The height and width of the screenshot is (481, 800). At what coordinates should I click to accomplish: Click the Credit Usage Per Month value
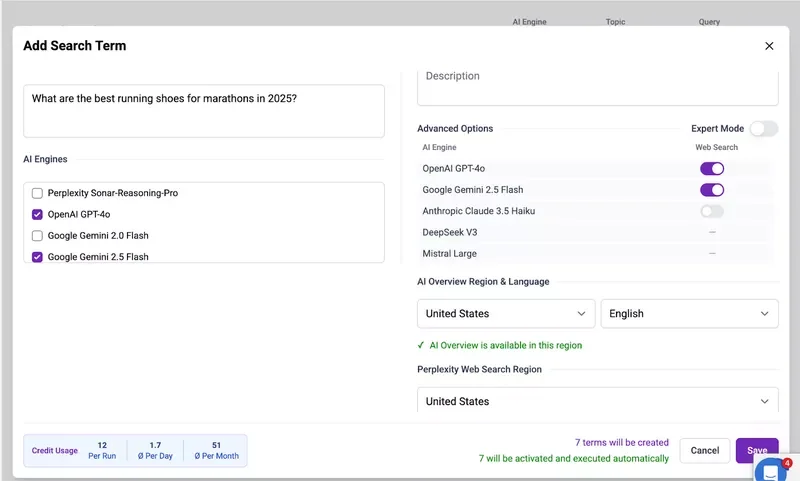pos(217,450)
